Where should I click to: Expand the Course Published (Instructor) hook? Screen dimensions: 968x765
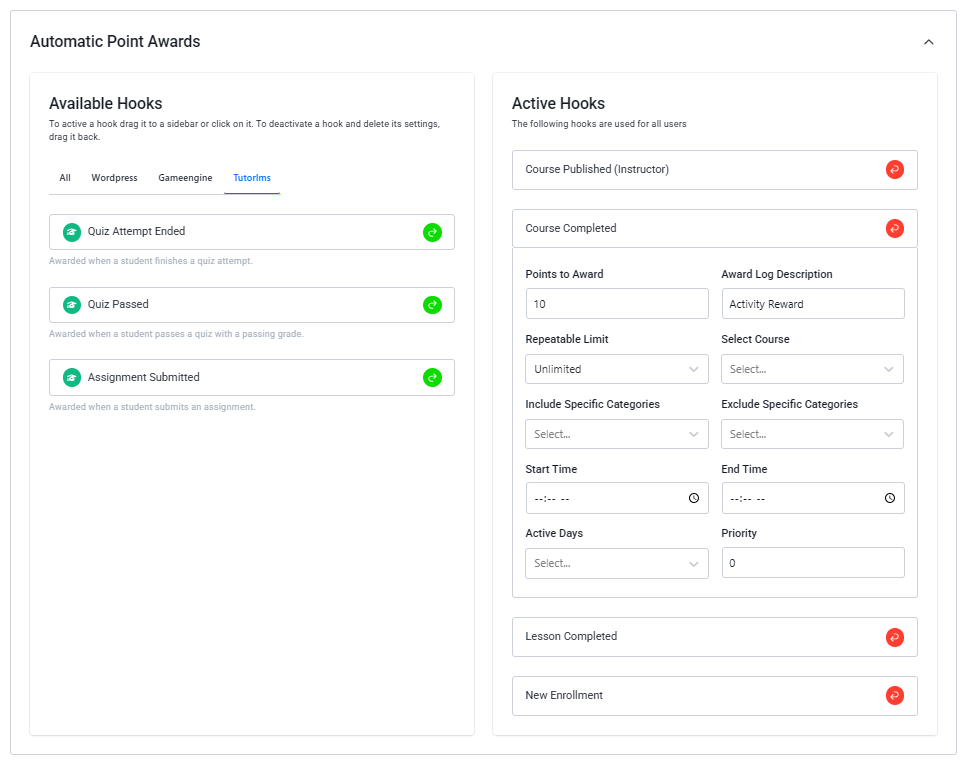point(715,170)
